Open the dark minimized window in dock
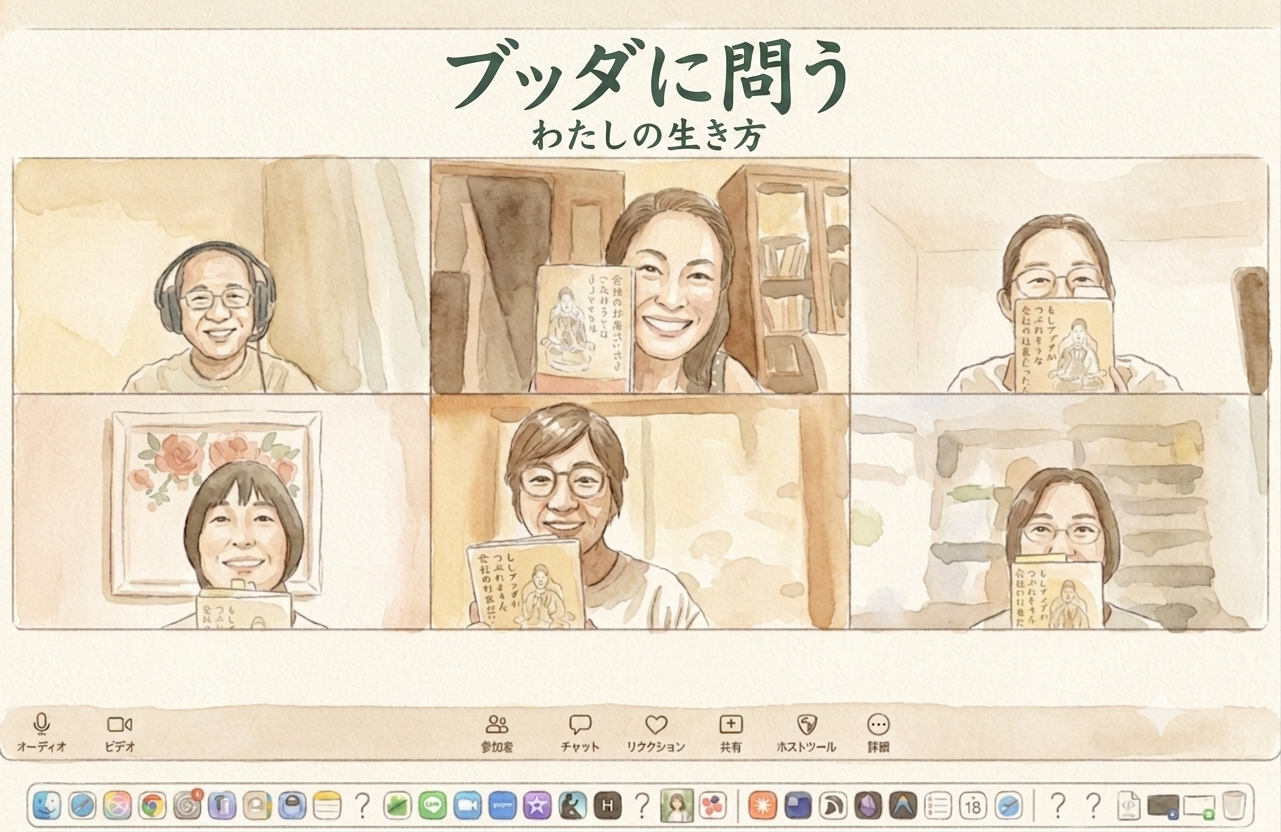Viewport: 1281px width, 832px height. (x=1163, y=805)
